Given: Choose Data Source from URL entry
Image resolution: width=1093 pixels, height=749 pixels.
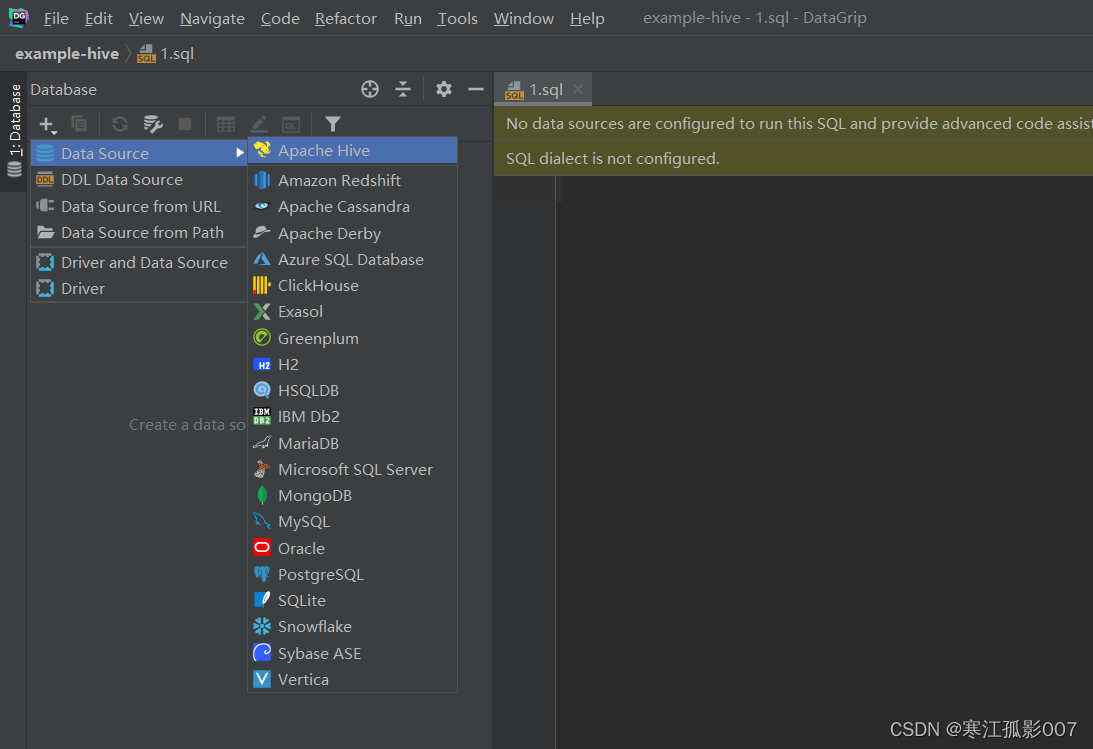Looking at the screenshot, I should (139, 206).
